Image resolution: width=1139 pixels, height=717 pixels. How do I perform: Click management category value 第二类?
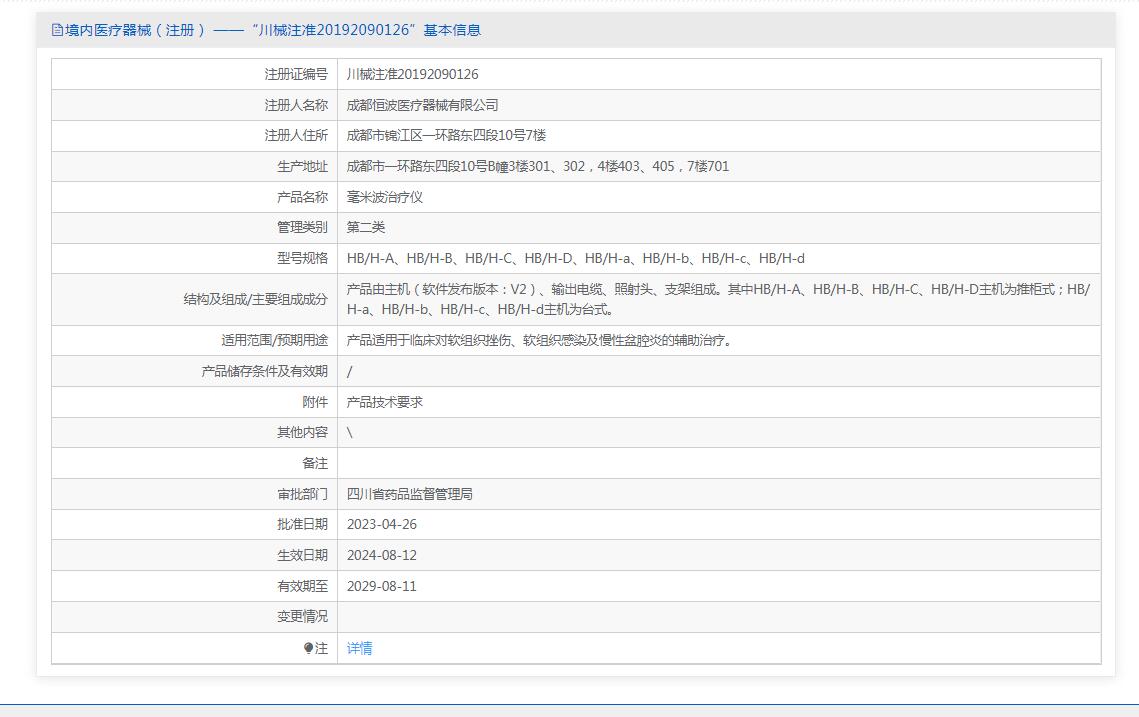click(x=366, y=227)
